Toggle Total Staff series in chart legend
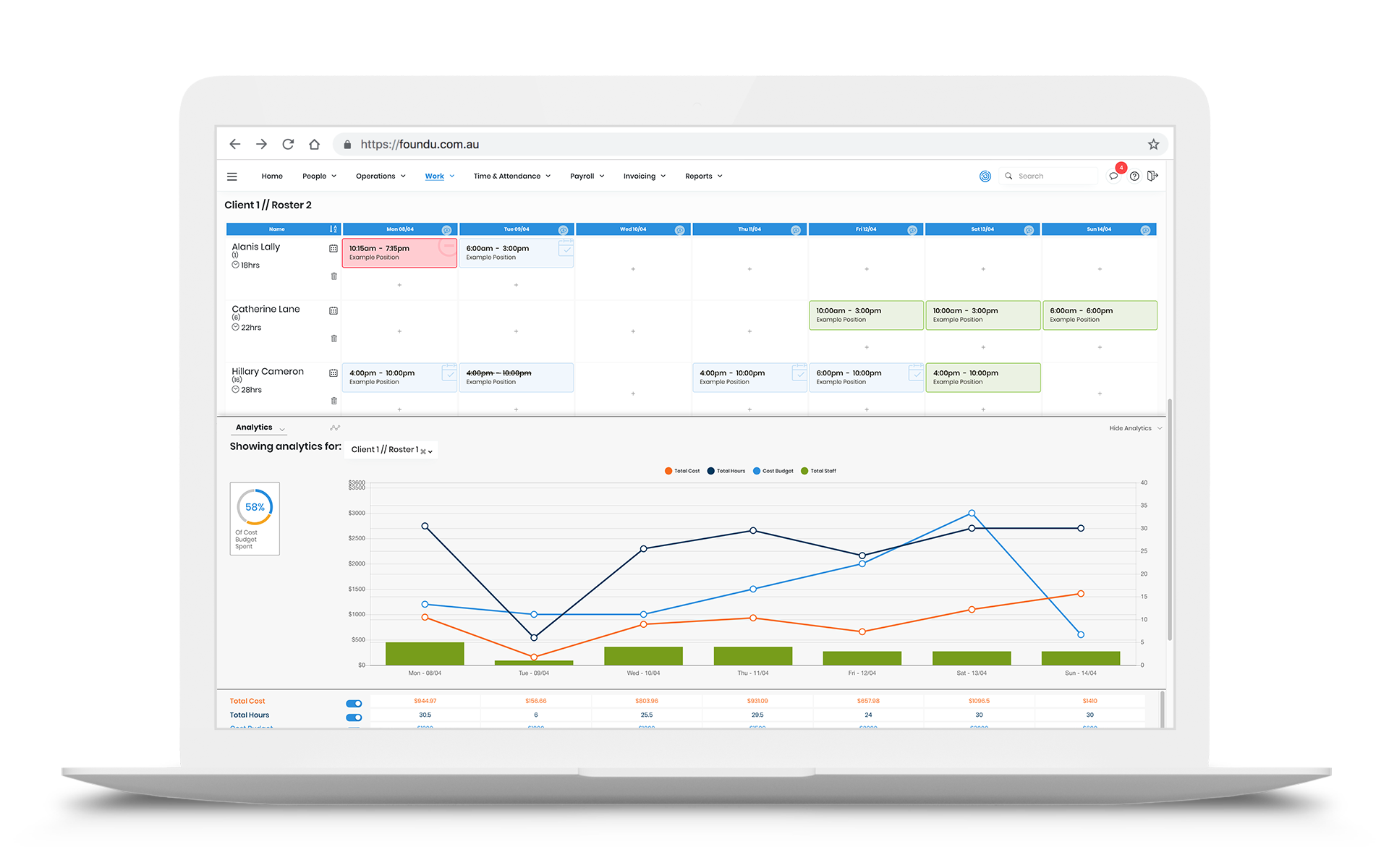Viewport: 1389px width, 868px height. [818, 471]
